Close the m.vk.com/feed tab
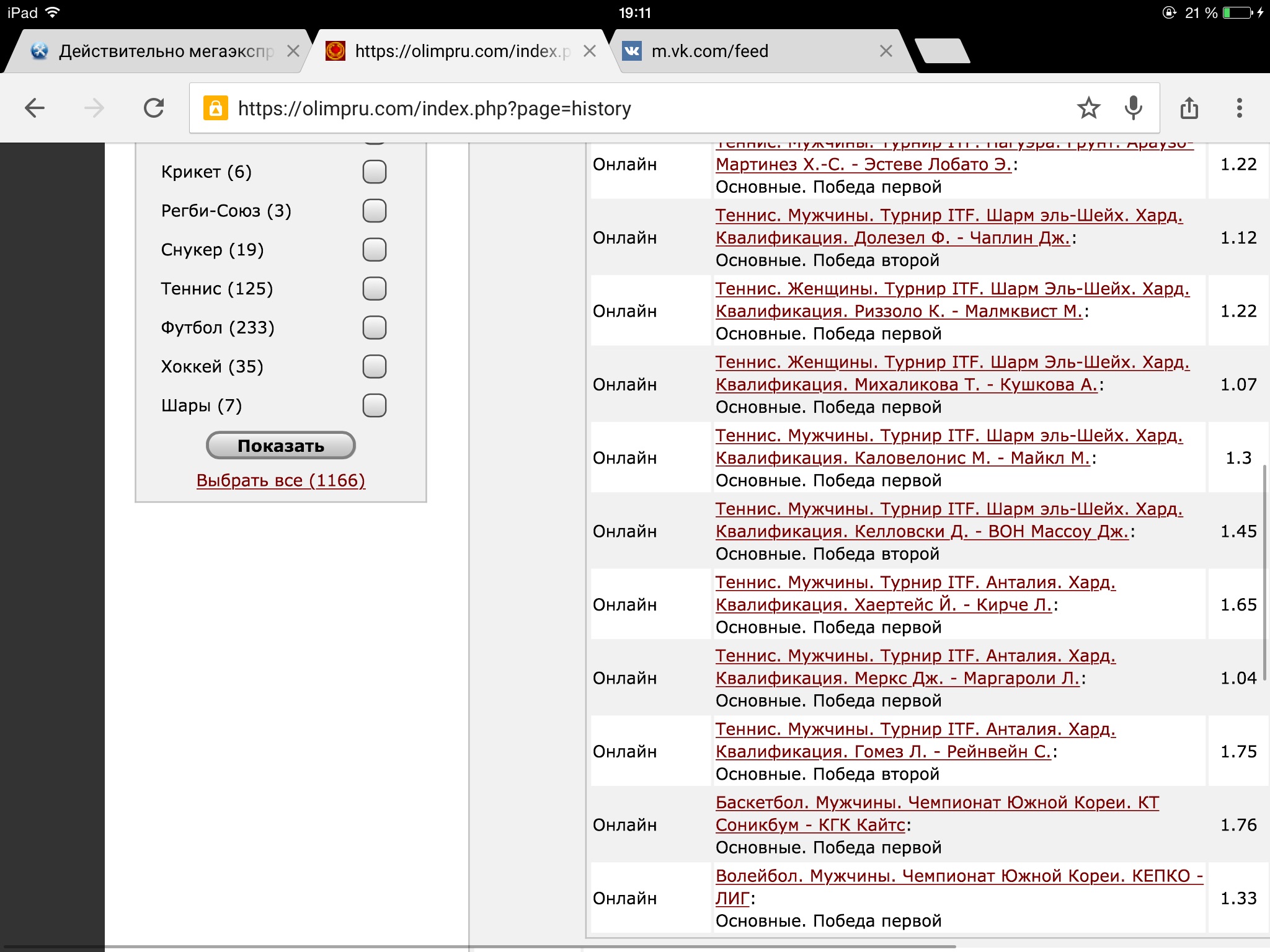Viewport: 1270px width, 952px height. [886, 51]
